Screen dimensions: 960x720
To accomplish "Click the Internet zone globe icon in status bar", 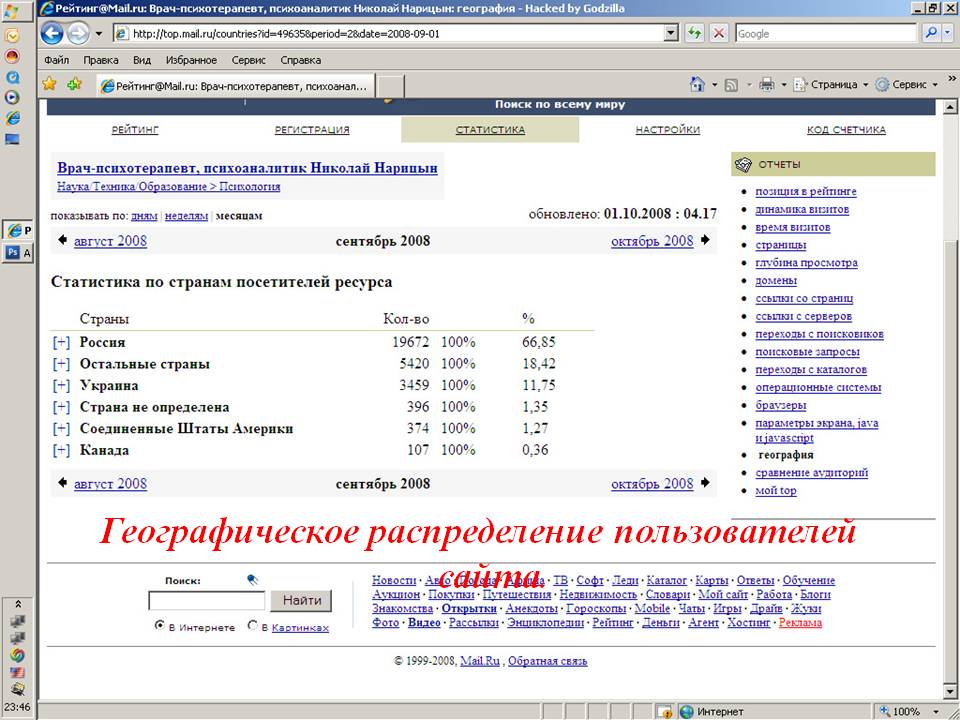I will pyautogui.click(x=687, y=711).
